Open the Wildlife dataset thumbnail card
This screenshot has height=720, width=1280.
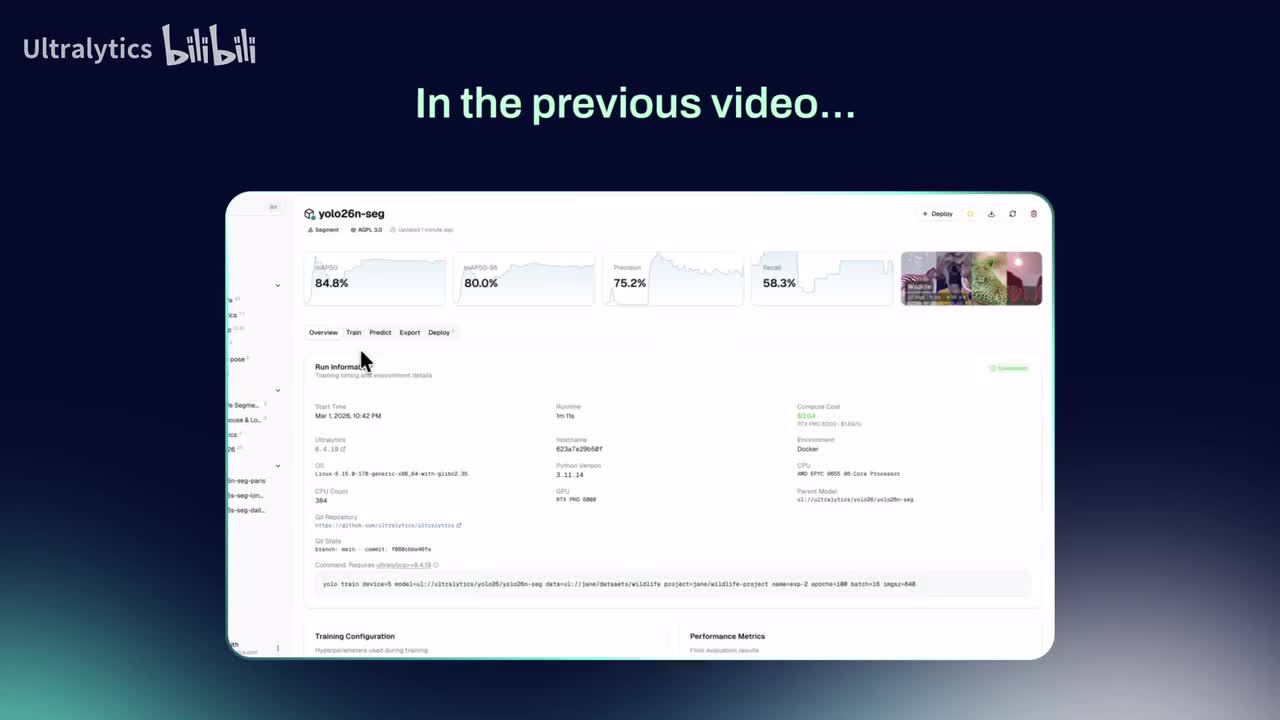(971, 278)
